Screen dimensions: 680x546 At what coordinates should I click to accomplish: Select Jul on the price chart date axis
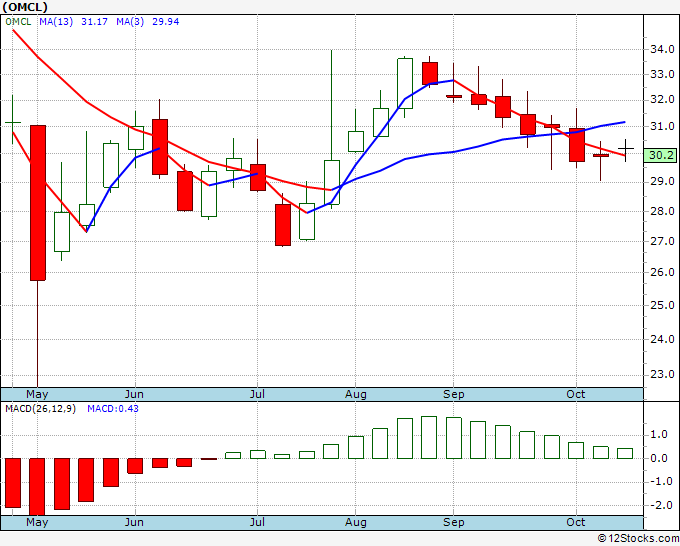257,394
